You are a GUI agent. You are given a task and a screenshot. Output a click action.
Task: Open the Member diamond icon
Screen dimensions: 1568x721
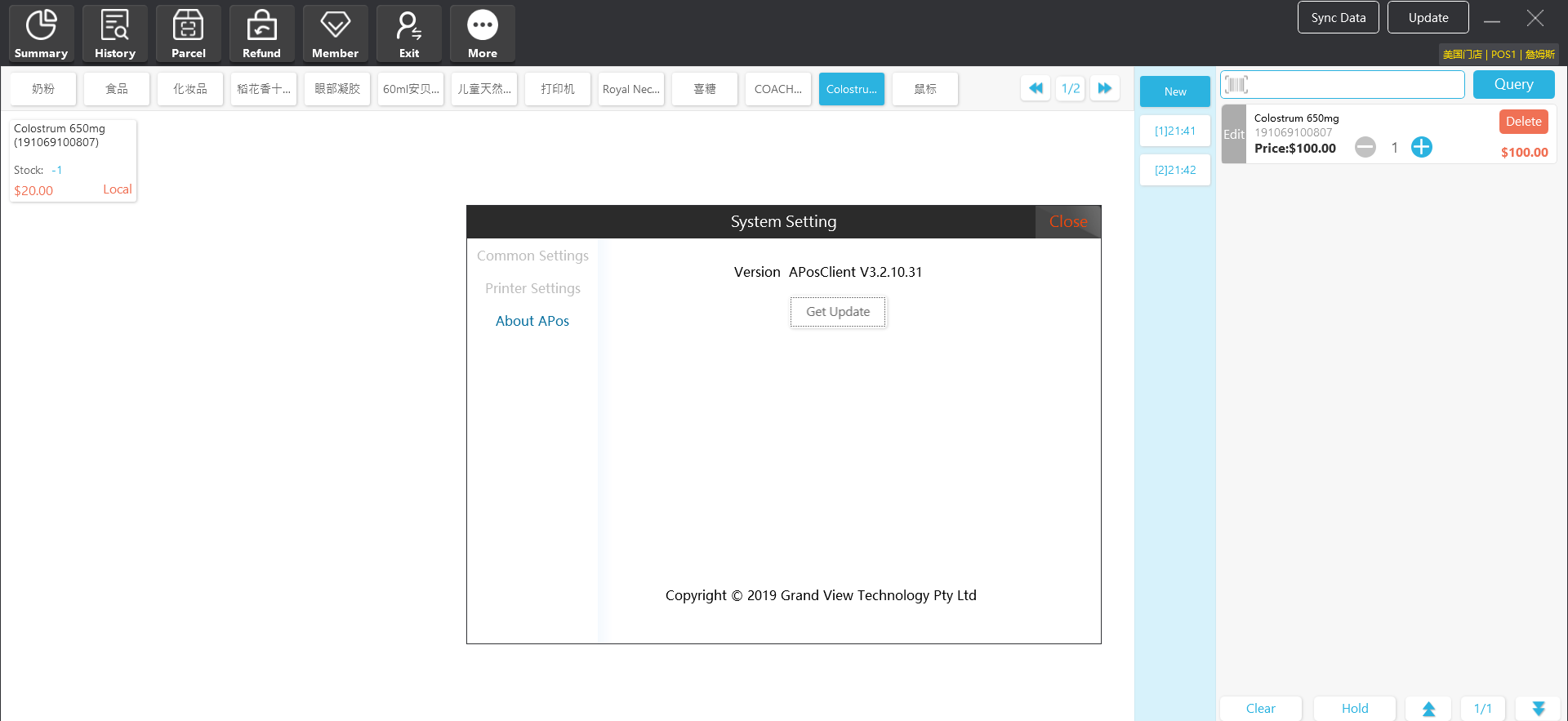point(335,26)
